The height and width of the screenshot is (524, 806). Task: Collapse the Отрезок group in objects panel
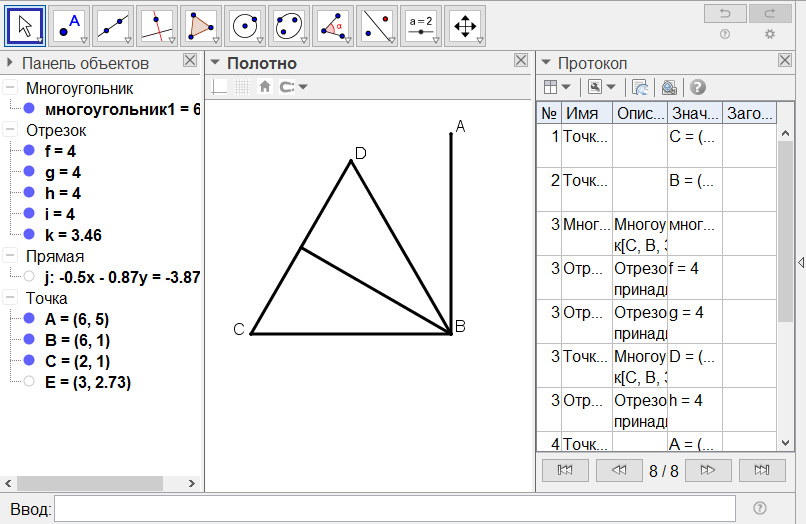pyautogui.click(x=10, y=130)
